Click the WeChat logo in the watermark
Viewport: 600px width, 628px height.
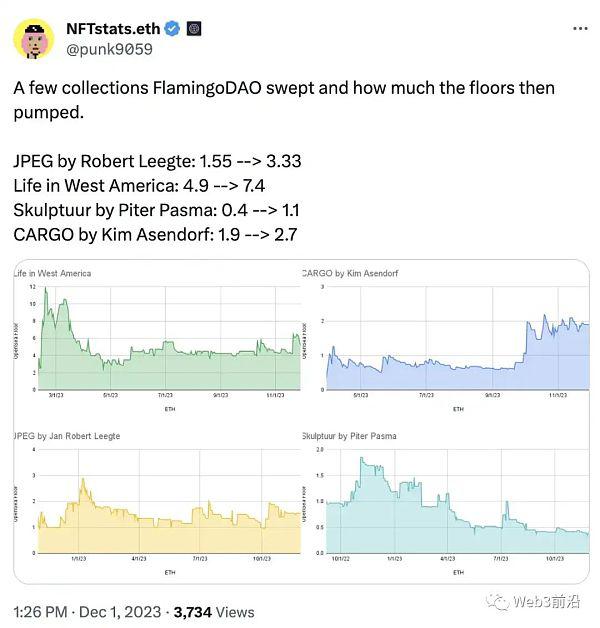[x=497, y=602]
